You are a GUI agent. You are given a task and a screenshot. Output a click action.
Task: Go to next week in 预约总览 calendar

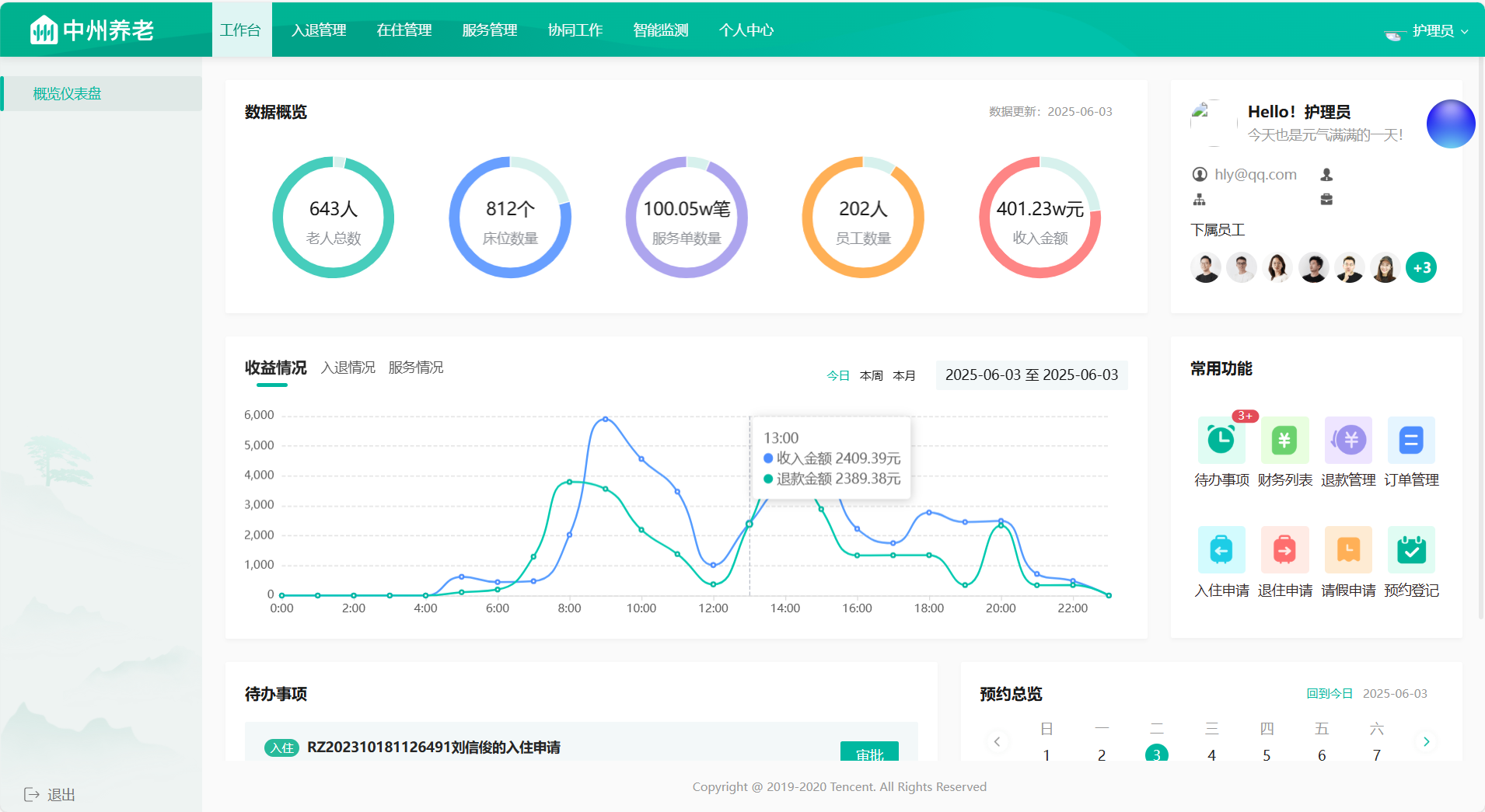[1426, 741]
